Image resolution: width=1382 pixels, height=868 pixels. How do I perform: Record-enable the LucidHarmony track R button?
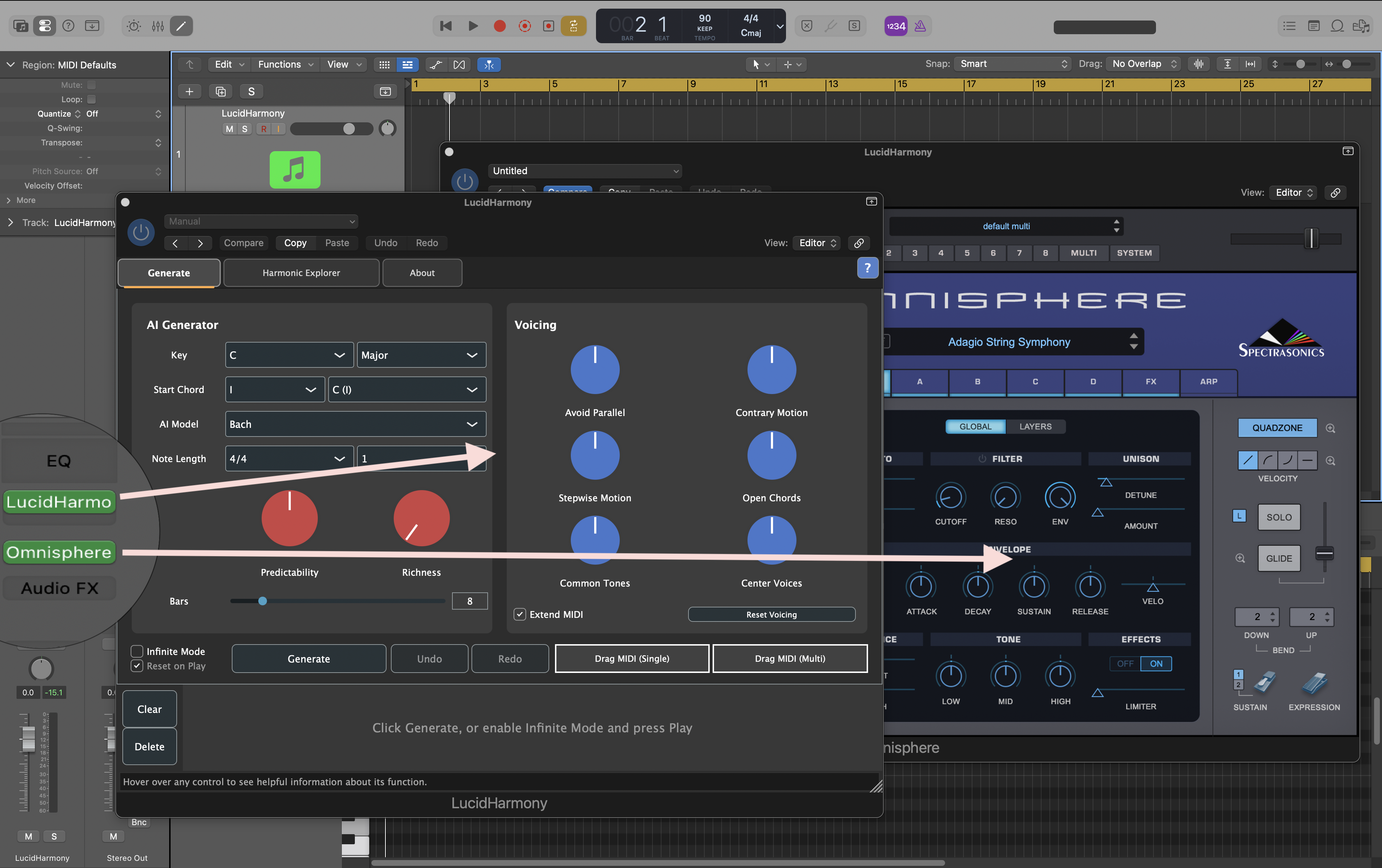tap(263, 128)
